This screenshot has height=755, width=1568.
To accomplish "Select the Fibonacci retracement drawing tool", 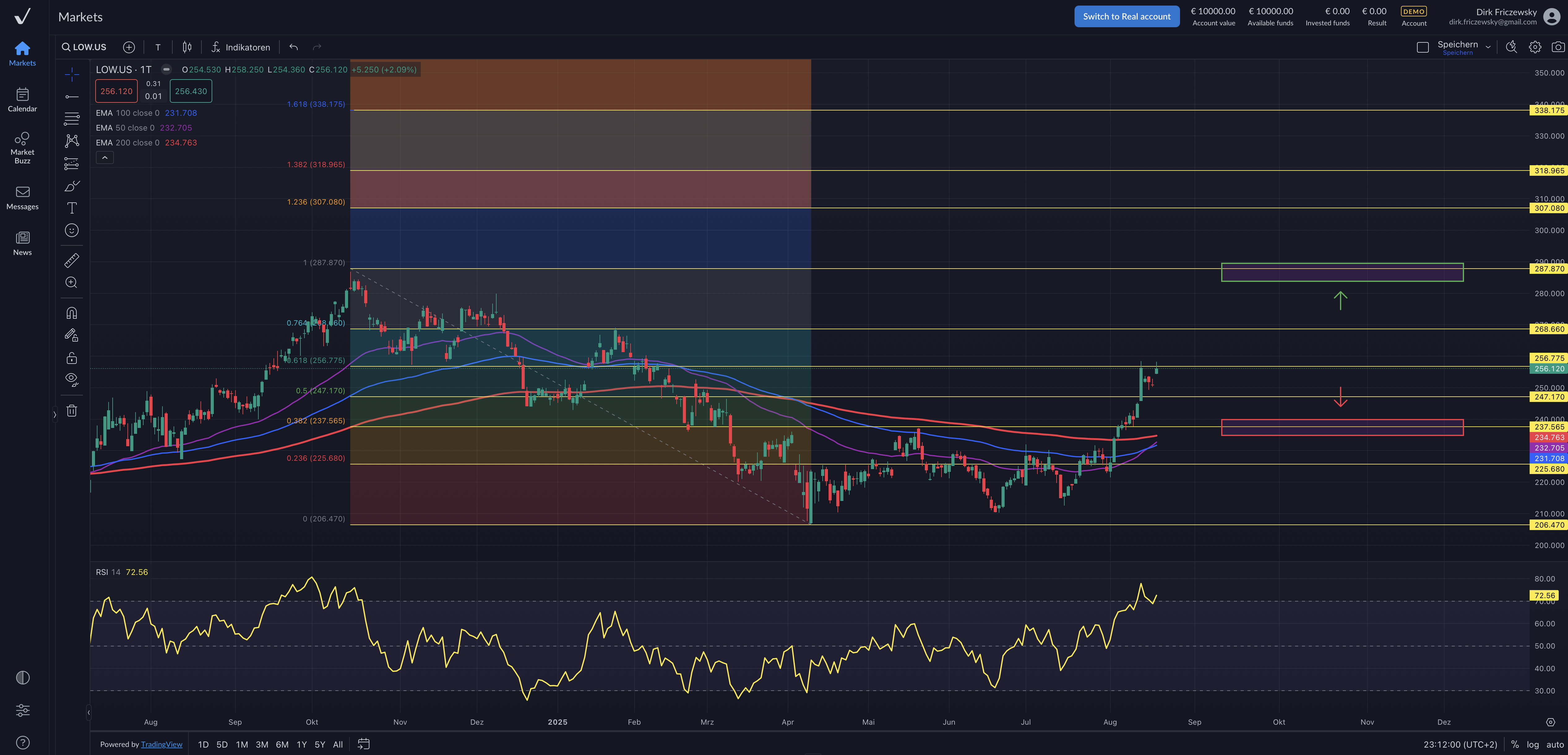I will pyautogui.click(x=72, y=119).
